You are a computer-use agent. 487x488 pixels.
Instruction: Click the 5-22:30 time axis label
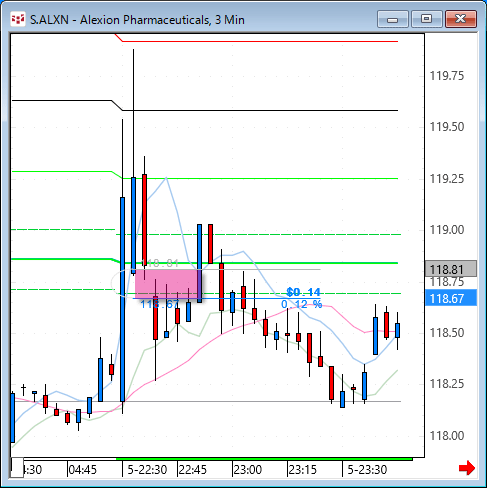(x=147, y=470)
